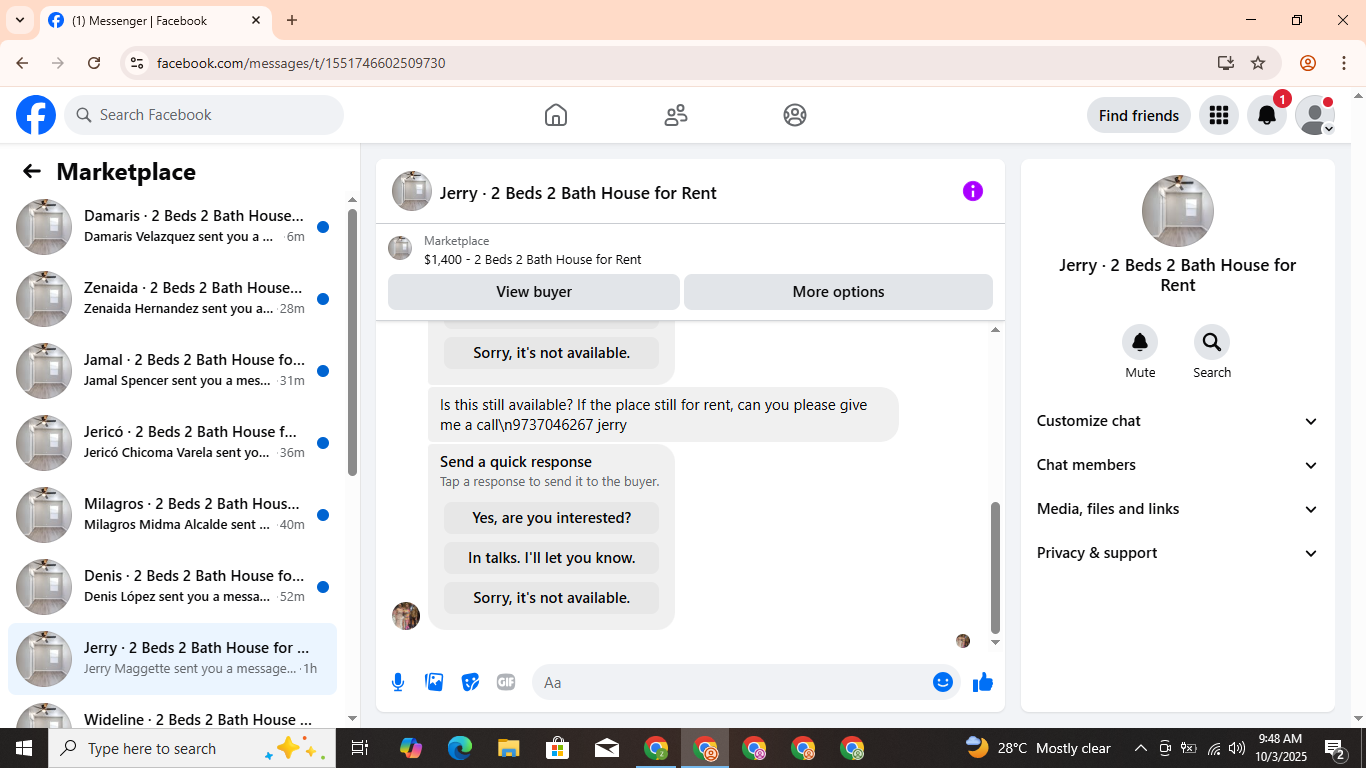The height and width of the screenshot is (768, 1366).
Task: Open File Explorer from the taskbar
Action: click(x=509, y=748)
